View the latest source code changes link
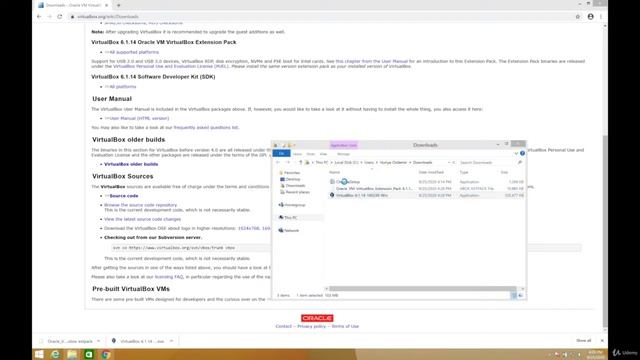This screenshot has width=640, height=360. 142,219
